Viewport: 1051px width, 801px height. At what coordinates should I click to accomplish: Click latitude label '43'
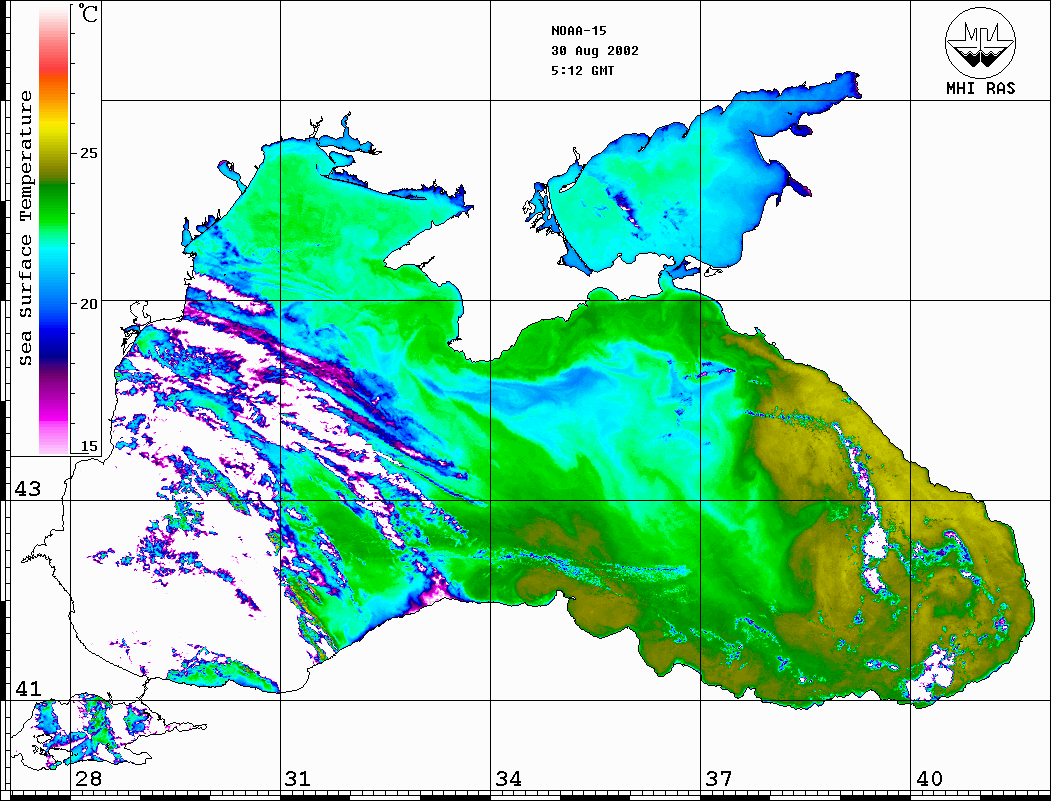(28, 489)
